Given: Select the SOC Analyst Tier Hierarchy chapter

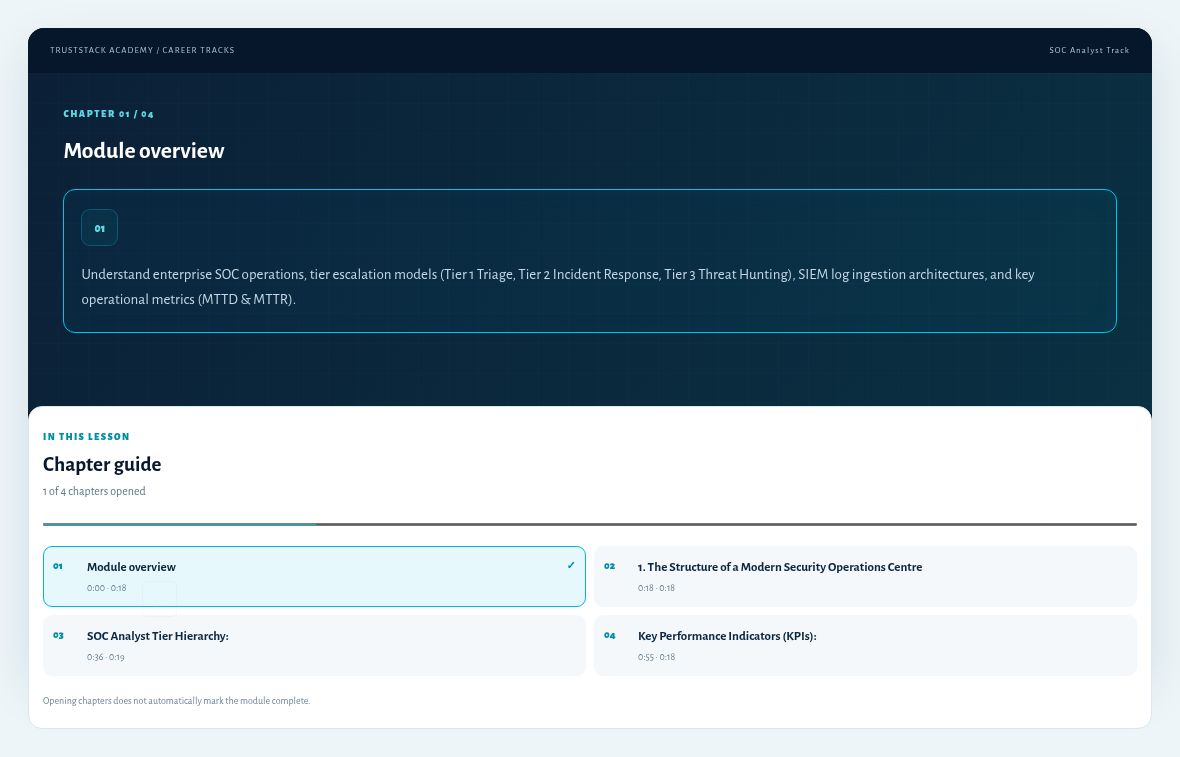Looking at the screenshot, I should point(314,646).
